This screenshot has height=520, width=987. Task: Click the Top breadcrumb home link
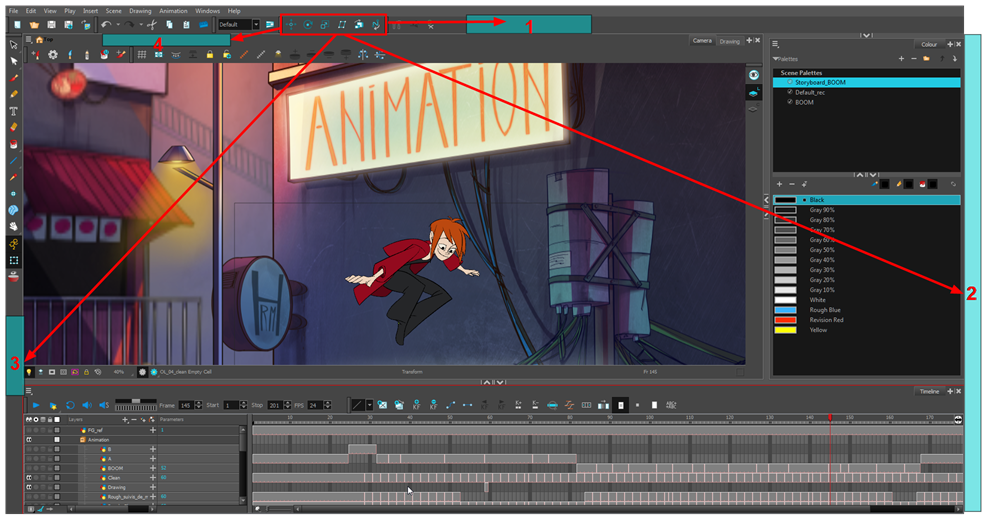pos(44,40)
